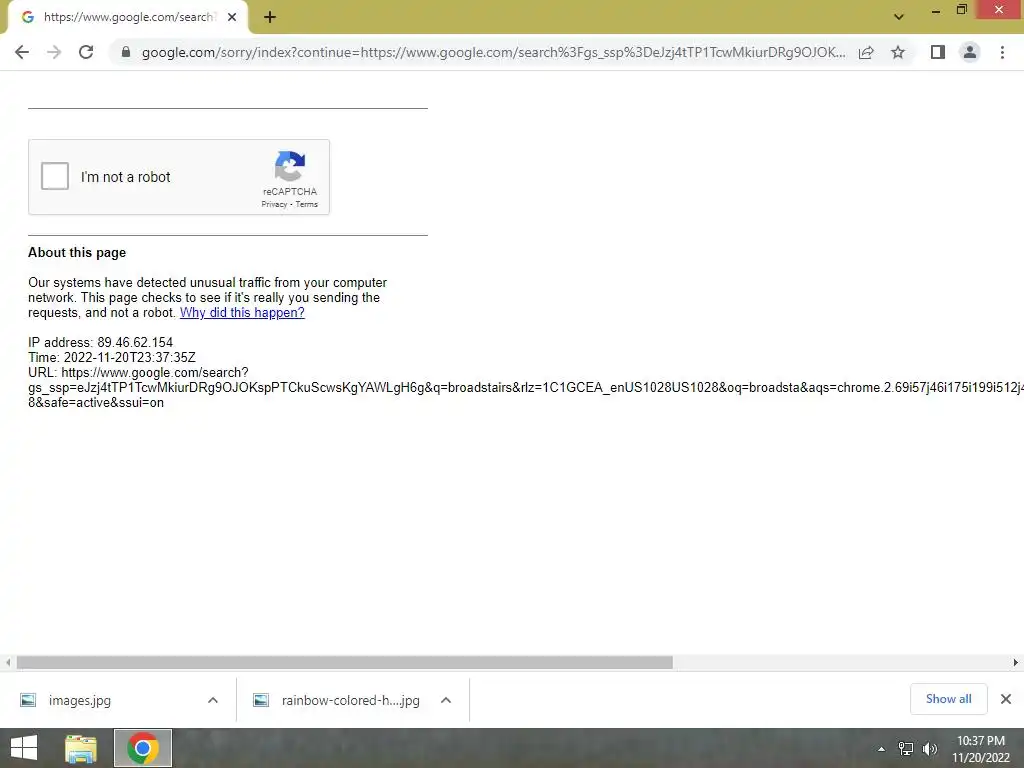Viewport: 1024px width, 768px height.
Task: Select the google.com/search tab
Action: 127,18
